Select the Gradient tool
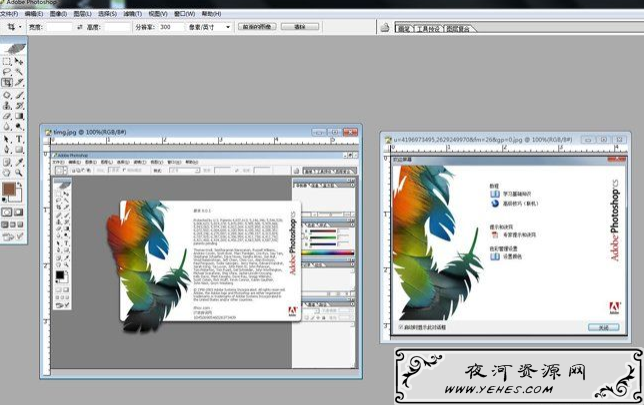The width and height of the screenshot is (644, 405). (19, 117)
